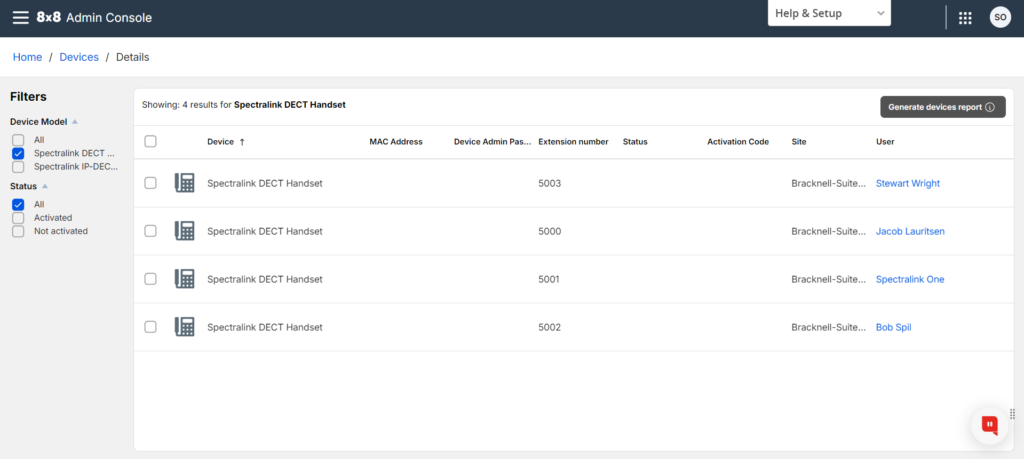Click the Extension number column header
The image size is (1024, 459).
[573, 142]
